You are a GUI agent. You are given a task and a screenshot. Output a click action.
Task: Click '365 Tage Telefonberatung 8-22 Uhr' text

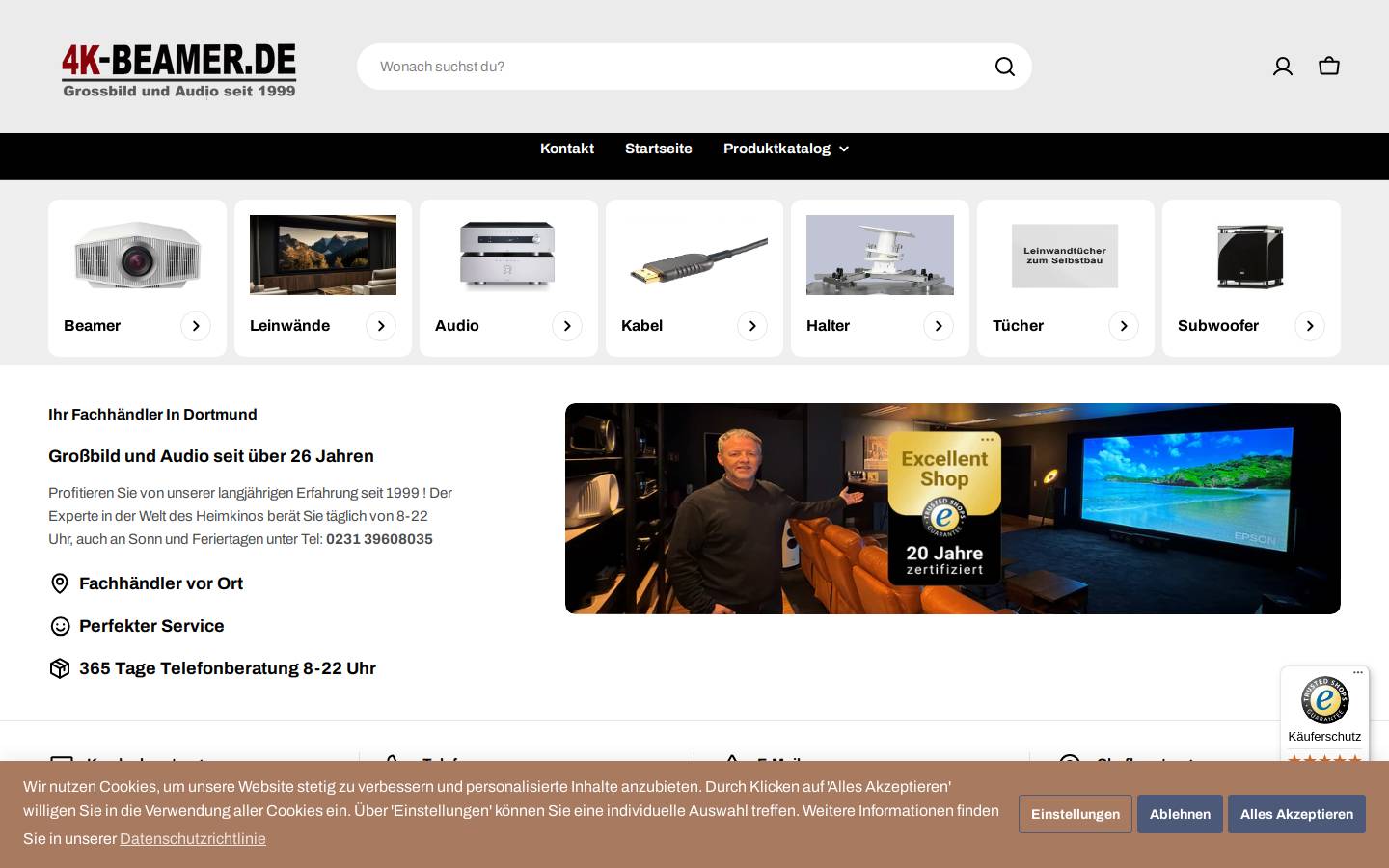click(x=228, y=668)
